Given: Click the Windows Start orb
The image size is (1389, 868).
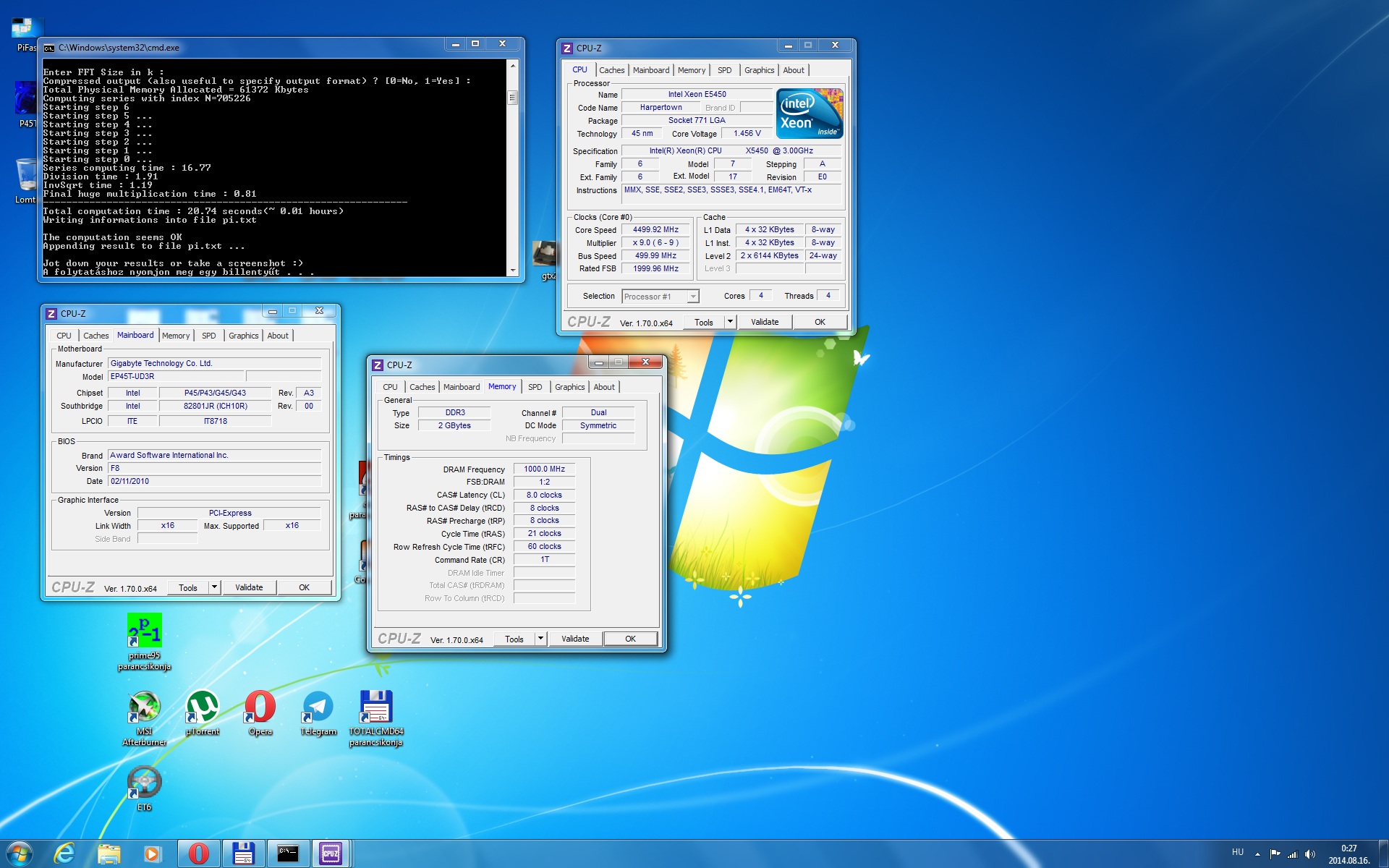Looking at the screenshot, I should coord(20,854).
